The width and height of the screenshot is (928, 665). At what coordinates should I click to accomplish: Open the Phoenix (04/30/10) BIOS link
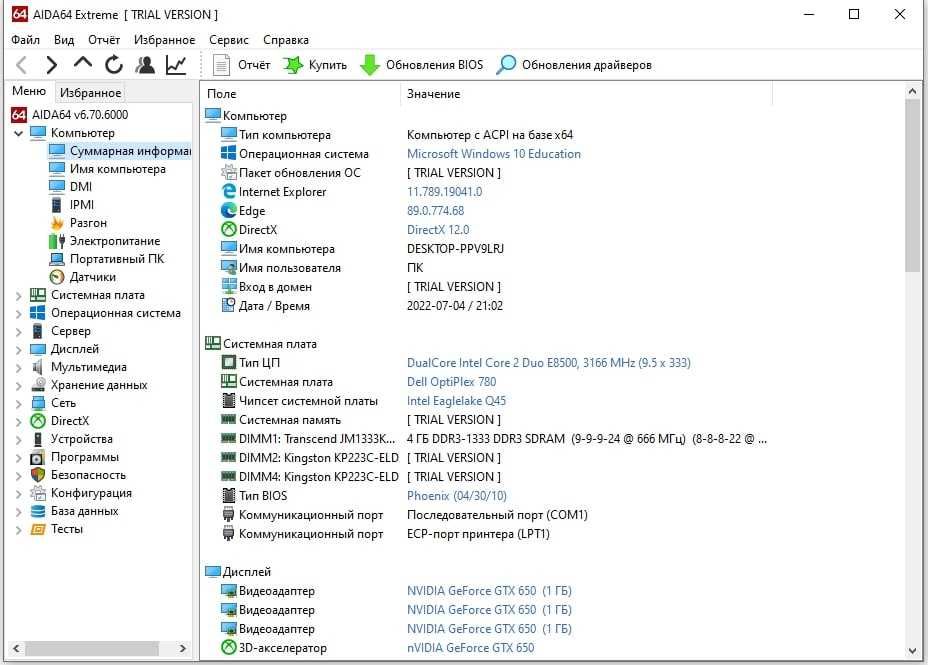457,496
